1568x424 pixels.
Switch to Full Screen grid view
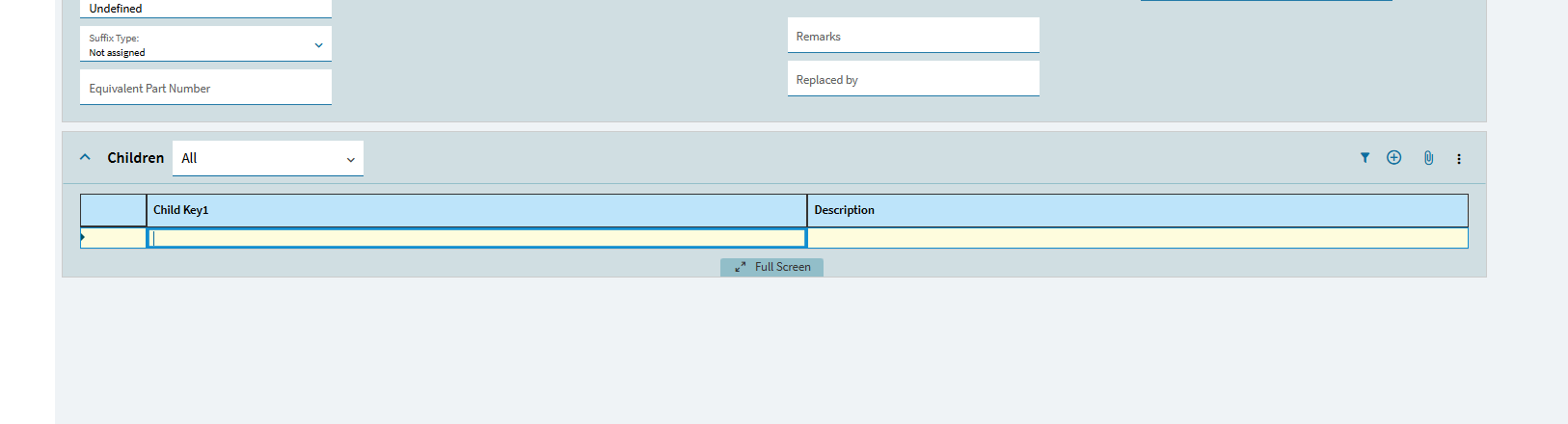click(x=771, y=267)
